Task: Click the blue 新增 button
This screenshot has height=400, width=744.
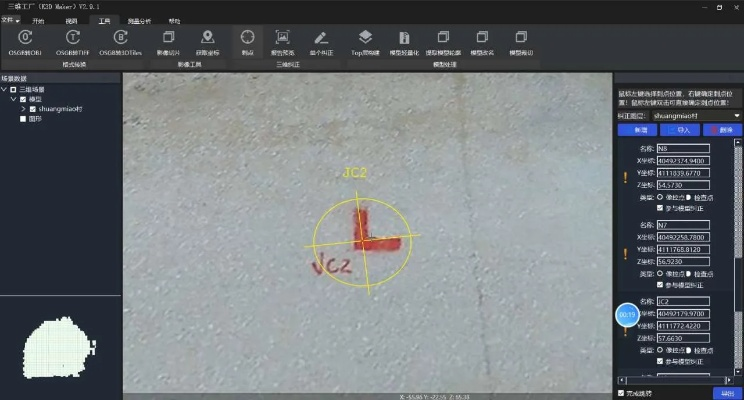Action: 635,130
